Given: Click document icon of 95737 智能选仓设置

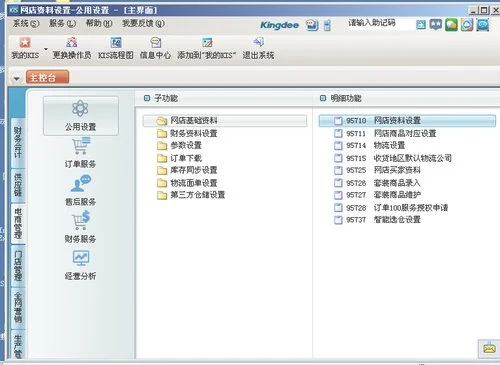Looking at the screenshot, I should click(x=338, y=220).
